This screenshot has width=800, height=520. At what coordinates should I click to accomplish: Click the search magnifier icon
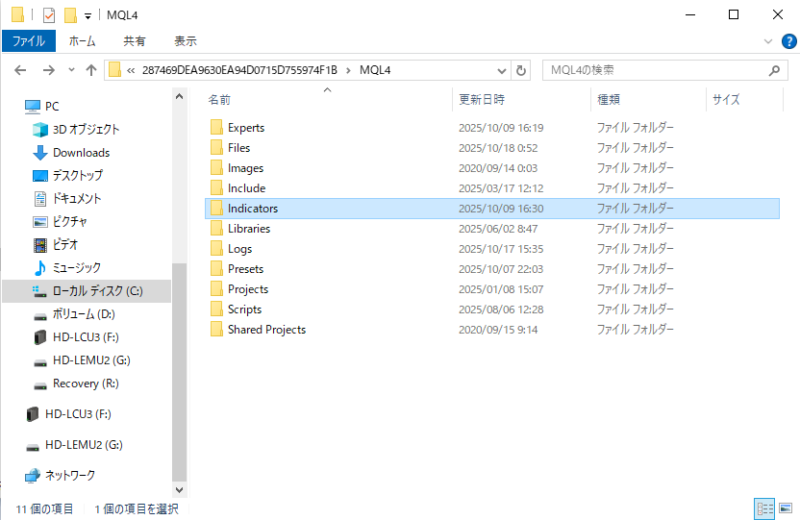pos(774,71)
